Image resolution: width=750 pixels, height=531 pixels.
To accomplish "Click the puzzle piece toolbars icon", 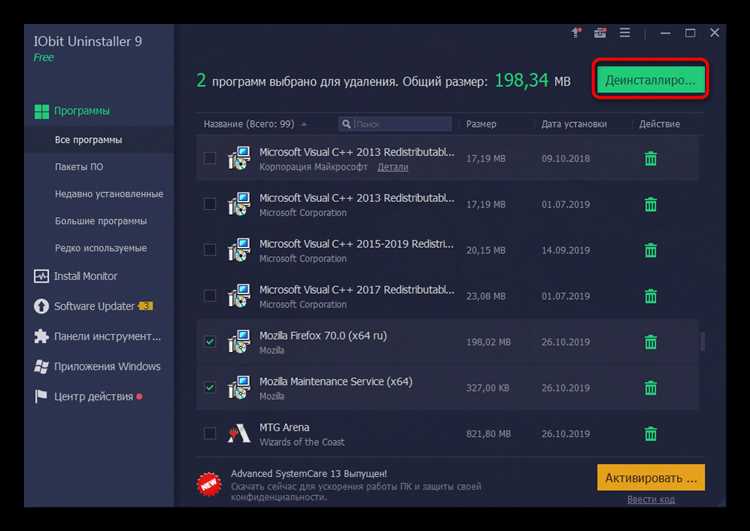I will (41, 336).
